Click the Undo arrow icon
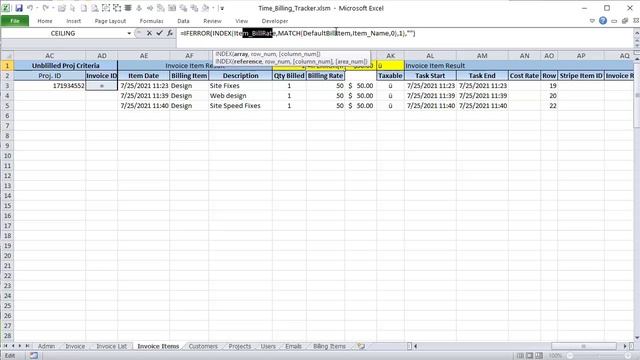This screenshot has height=360, width=640. coord(30,8)
